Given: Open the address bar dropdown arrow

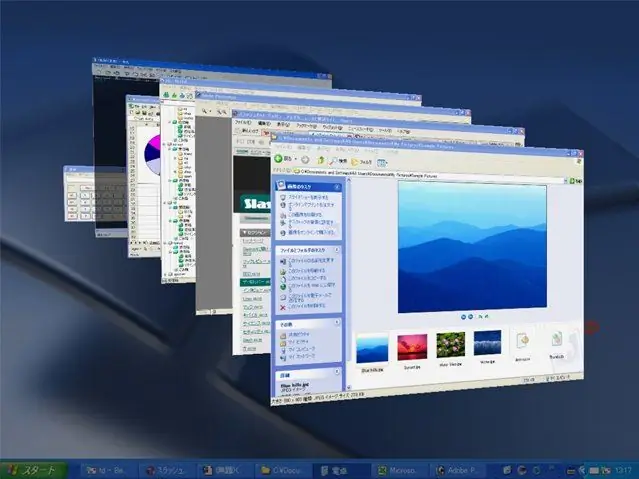Looking at the screenshot, I should coord(566,180).
